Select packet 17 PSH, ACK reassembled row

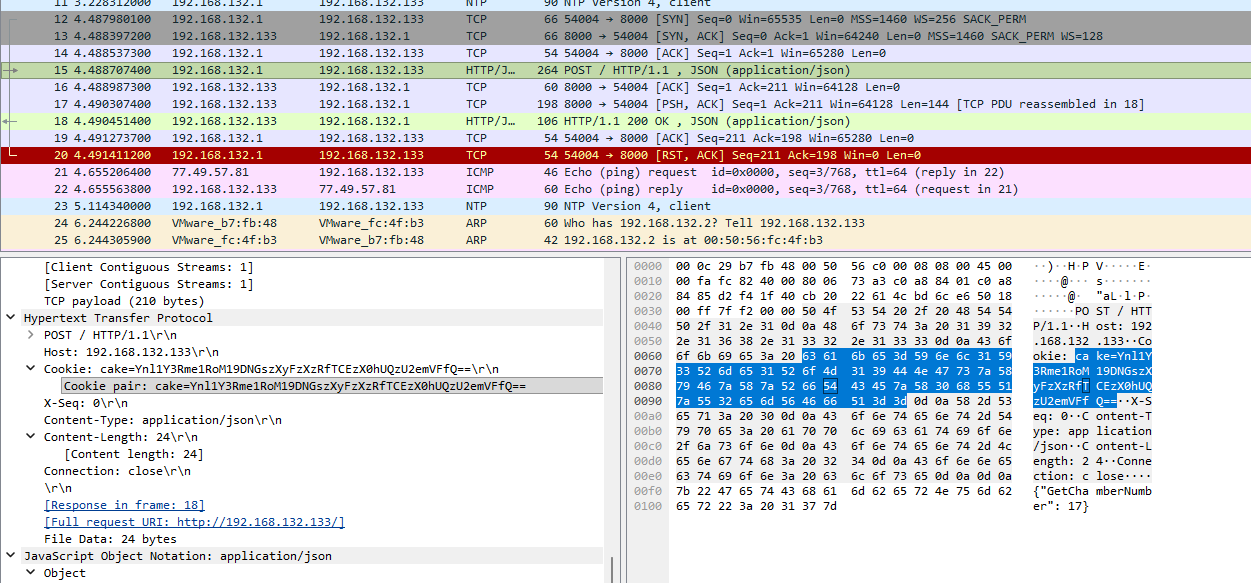point(625,104)
